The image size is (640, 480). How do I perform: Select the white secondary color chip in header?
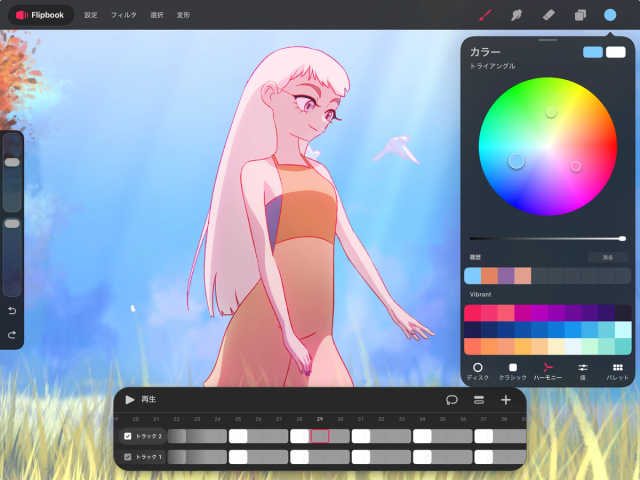(616, 52)
